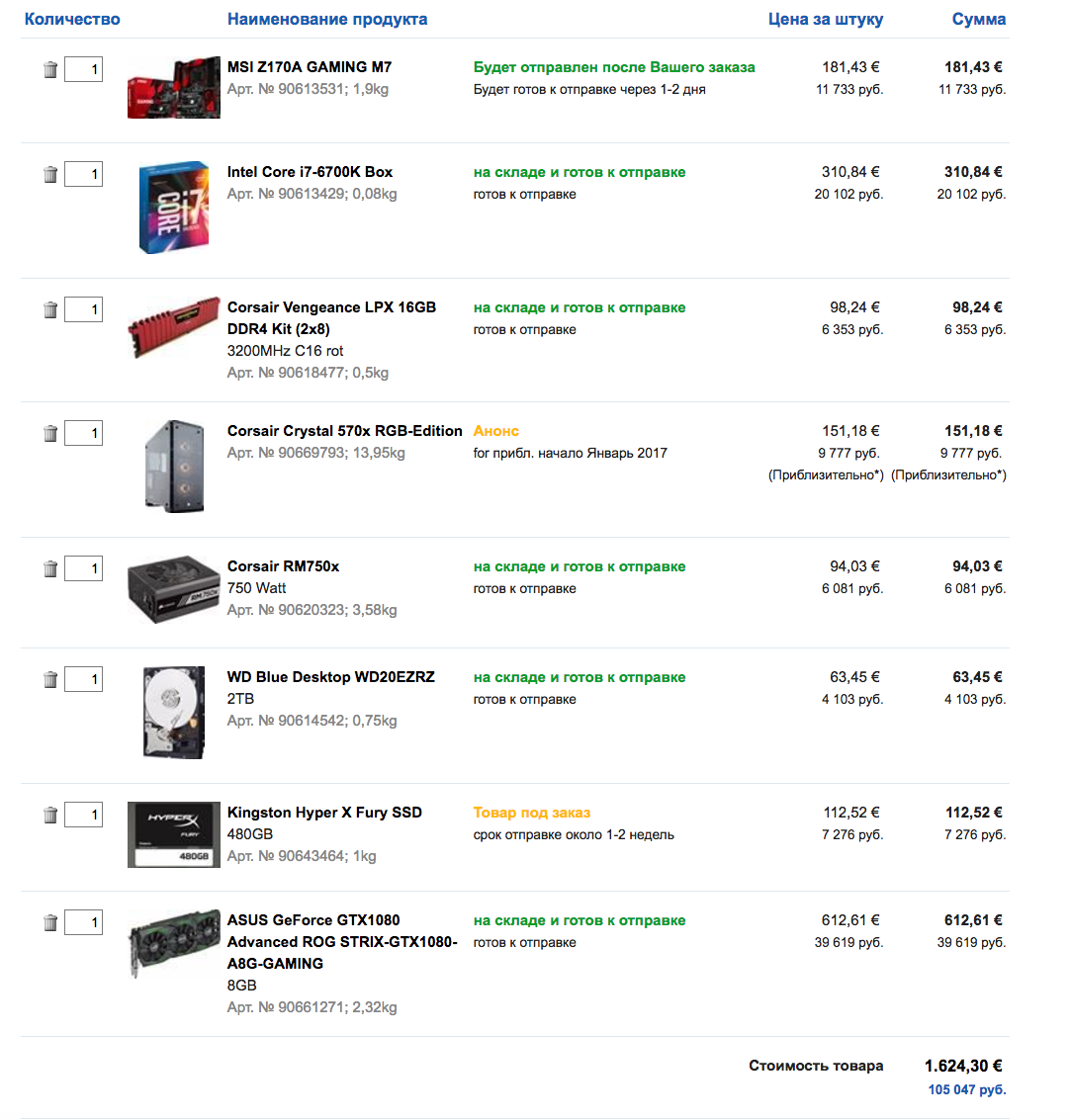
Task: Click the MSI motherboard thumbnail image
Action: [x=173, y=89]
